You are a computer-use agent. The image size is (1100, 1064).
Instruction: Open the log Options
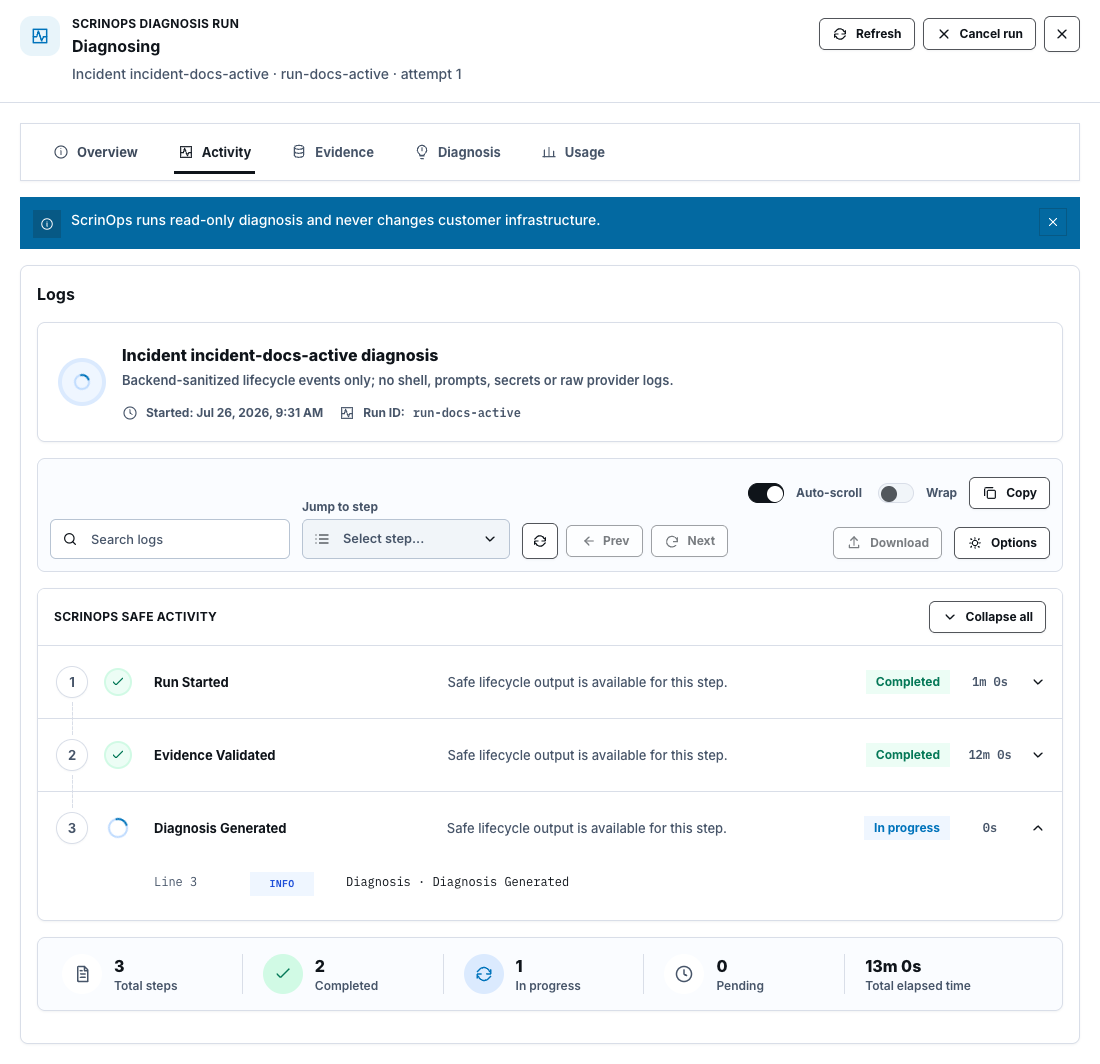(x=1002, y=543)
